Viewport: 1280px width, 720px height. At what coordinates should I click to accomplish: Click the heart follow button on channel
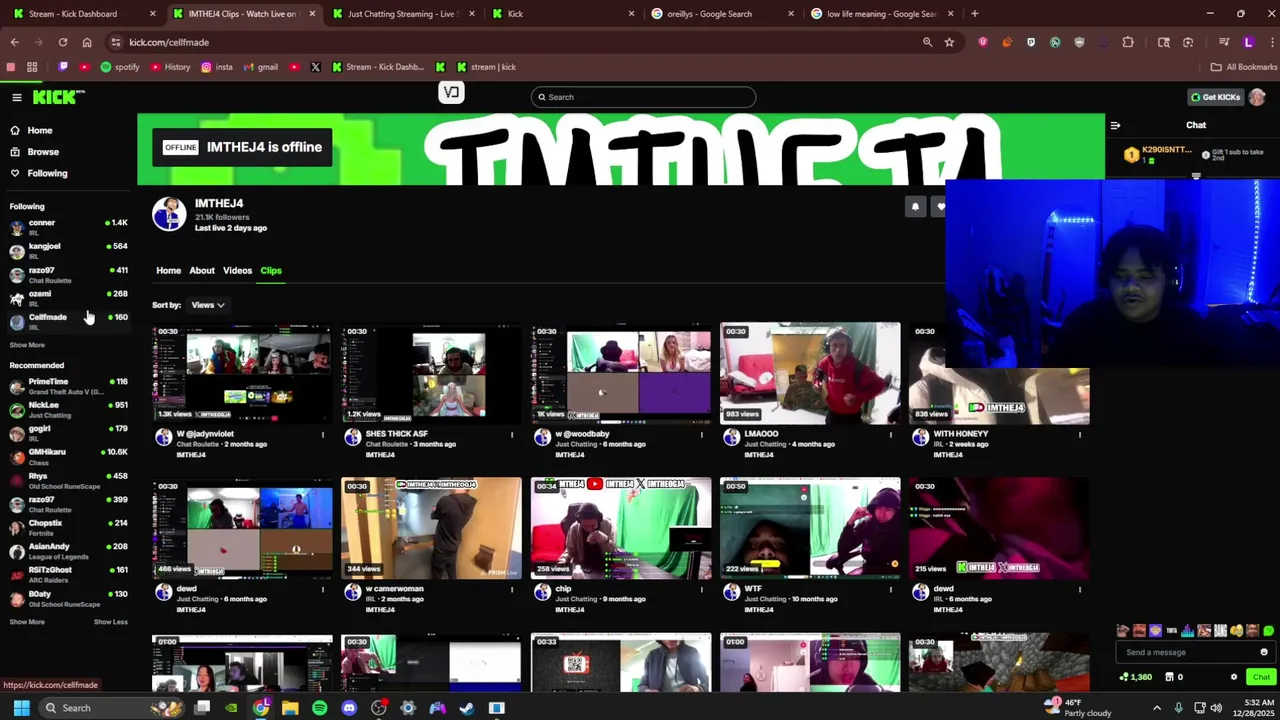pyautogui.click(x=940, y=207)
